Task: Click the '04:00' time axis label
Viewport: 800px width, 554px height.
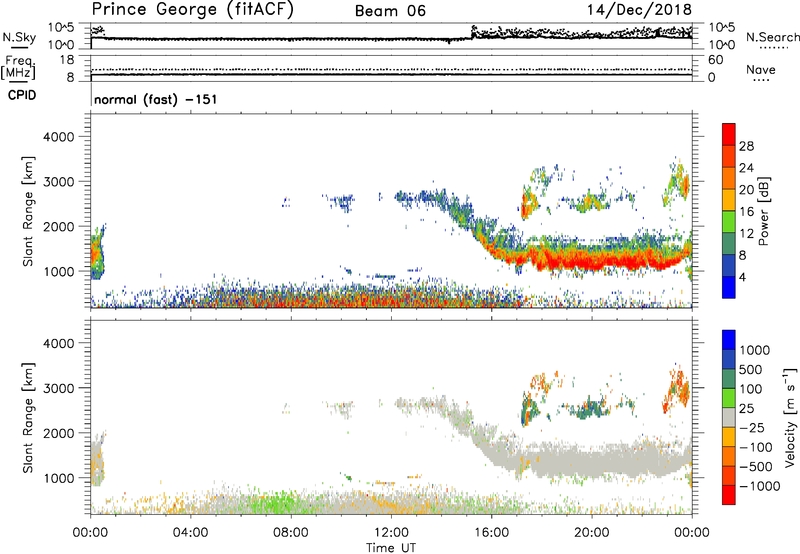Action: click(190, 533)
